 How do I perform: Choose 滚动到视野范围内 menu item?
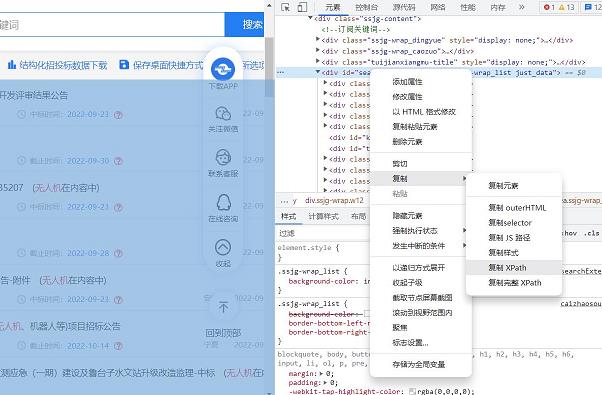[422, 313]
